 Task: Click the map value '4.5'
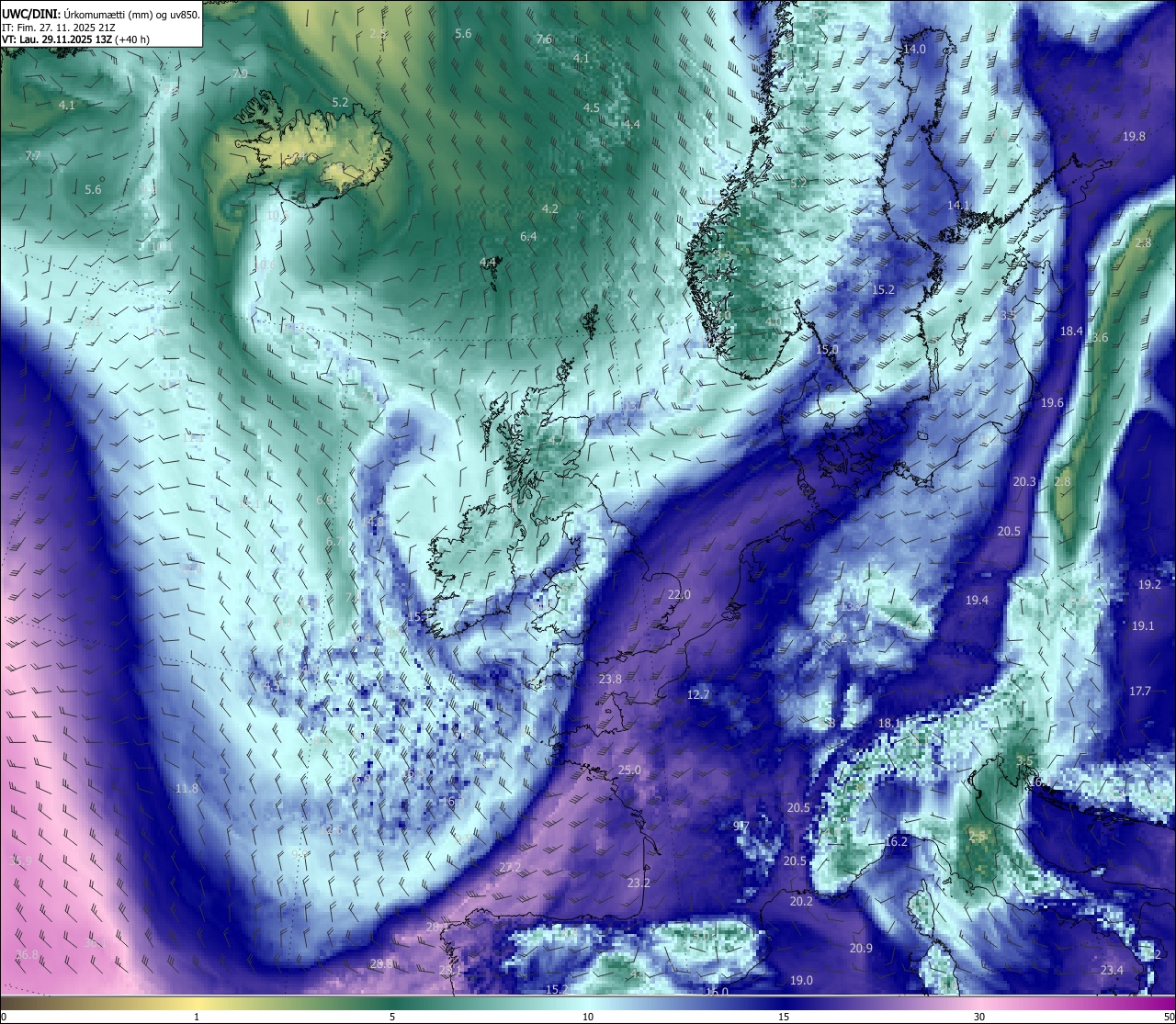(592, 107)
